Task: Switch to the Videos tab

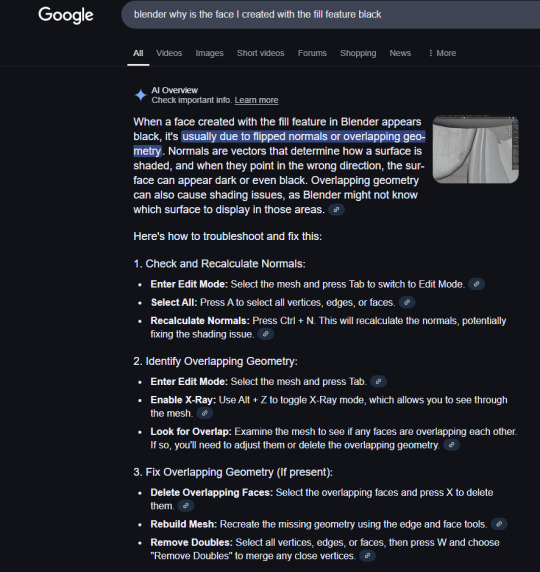Action: pyautogui.click(x=169, y=53)
